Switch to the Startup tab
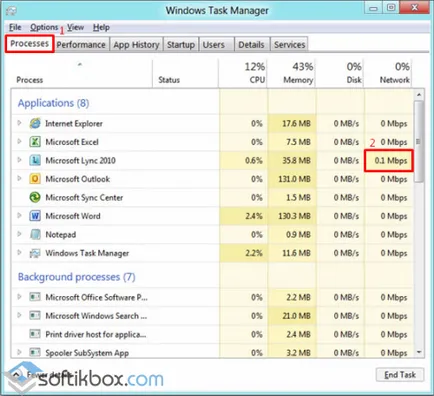 [181, 45]
